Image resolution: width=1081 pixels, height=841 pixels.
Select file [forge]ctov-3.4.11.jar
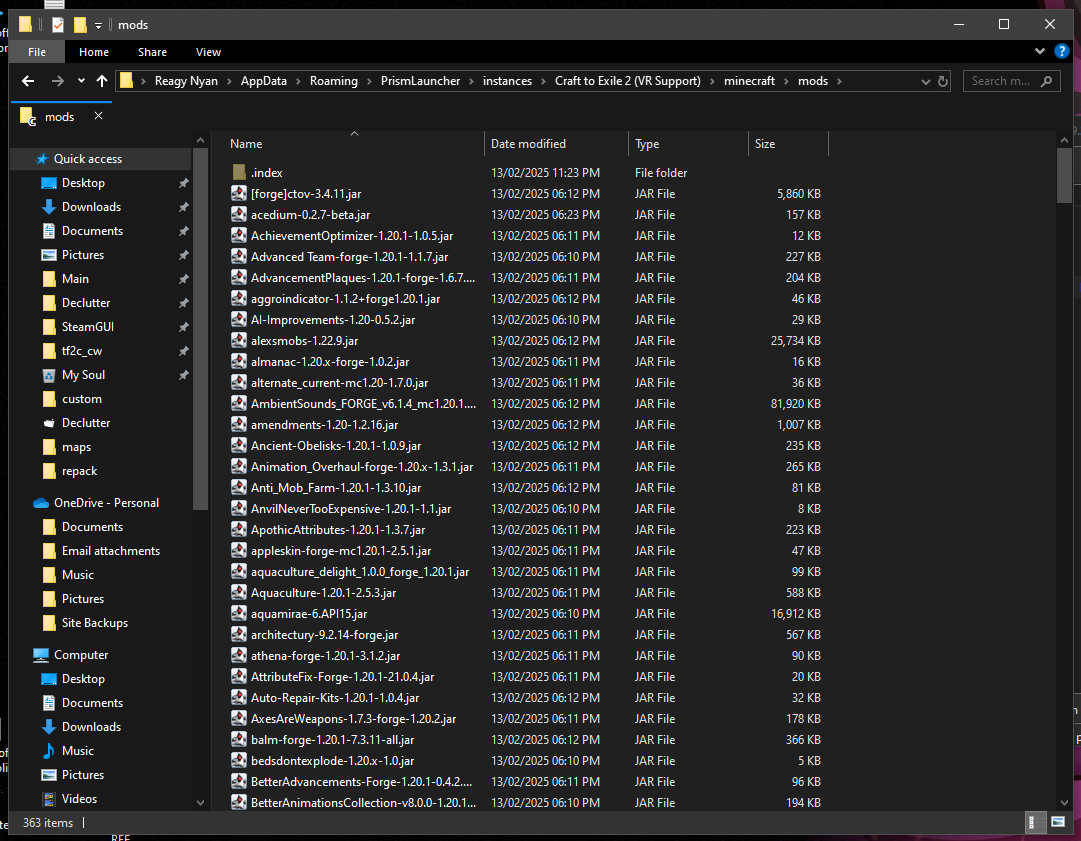click(x=306, y=194)
